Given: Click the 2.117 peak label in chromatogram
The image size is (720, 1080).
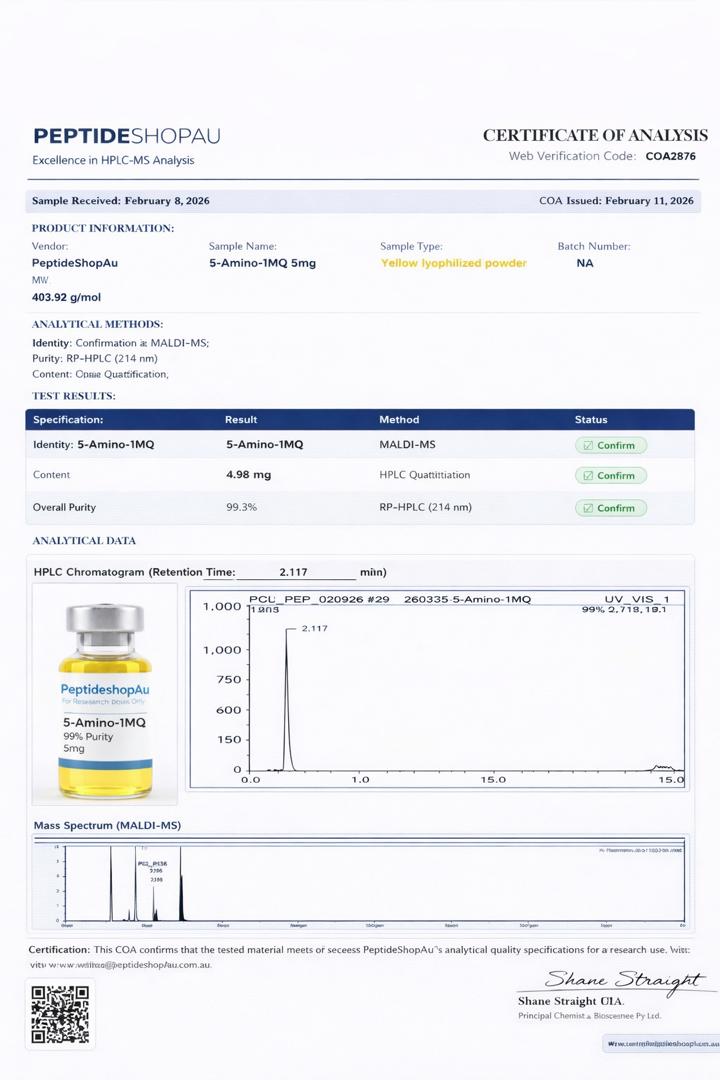Looking at the screenshot, I should tap(315, 628).
